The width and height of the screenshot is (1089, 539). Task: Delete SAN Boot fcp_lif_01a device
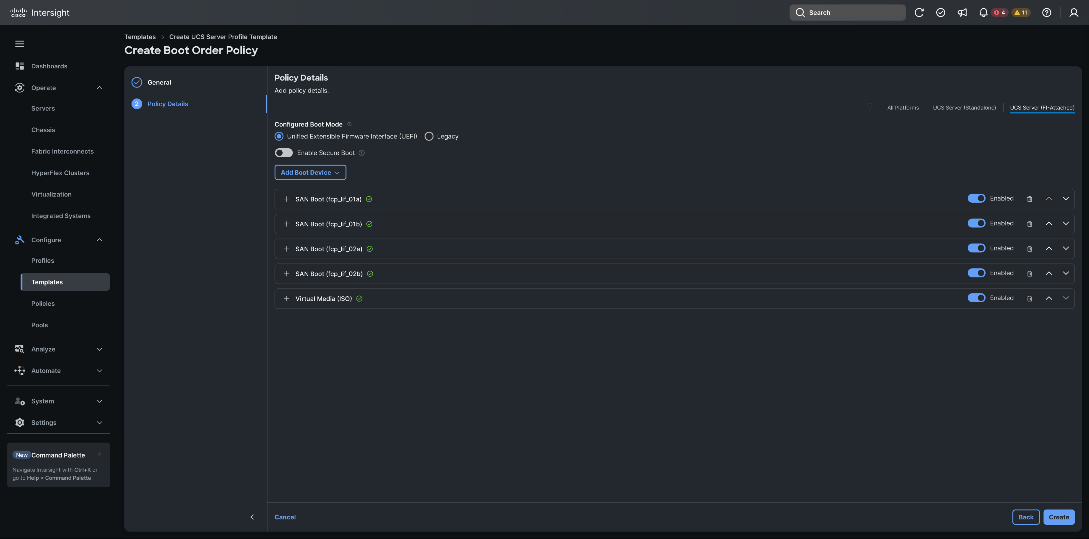click(x=1029, y=199)
